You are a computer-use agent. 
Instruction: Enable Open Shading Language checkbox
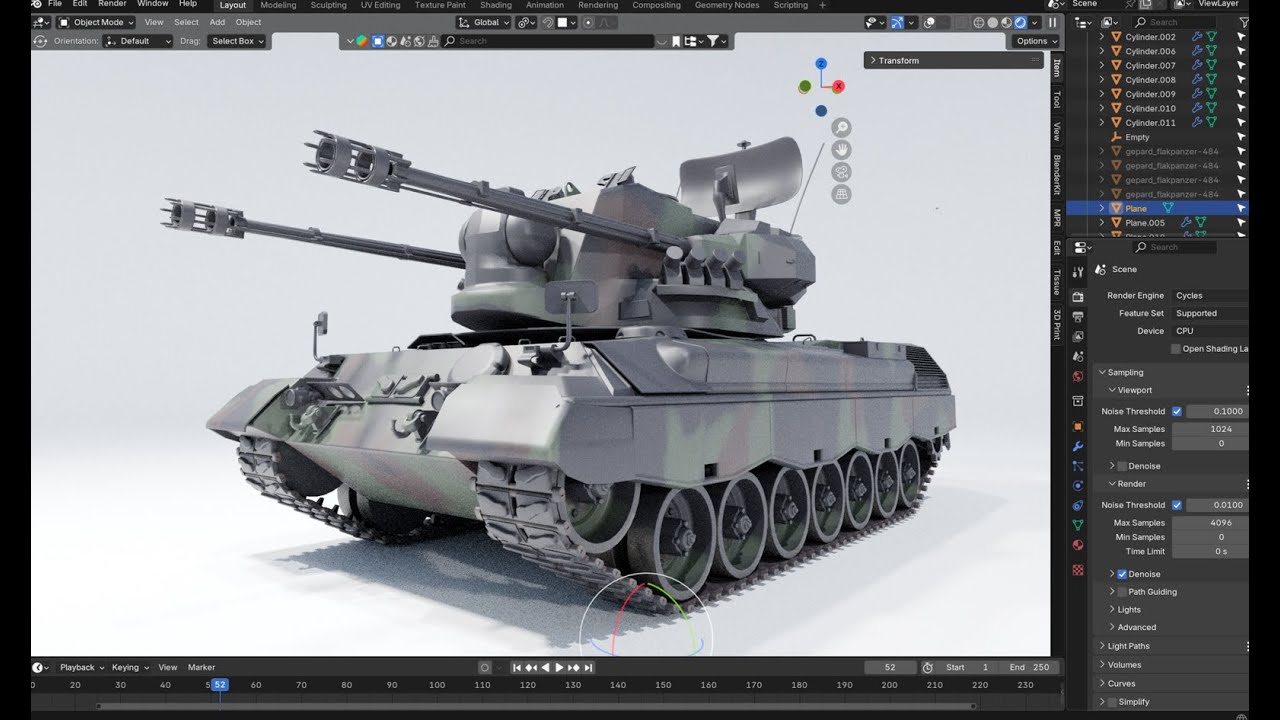click(1176, 349)
